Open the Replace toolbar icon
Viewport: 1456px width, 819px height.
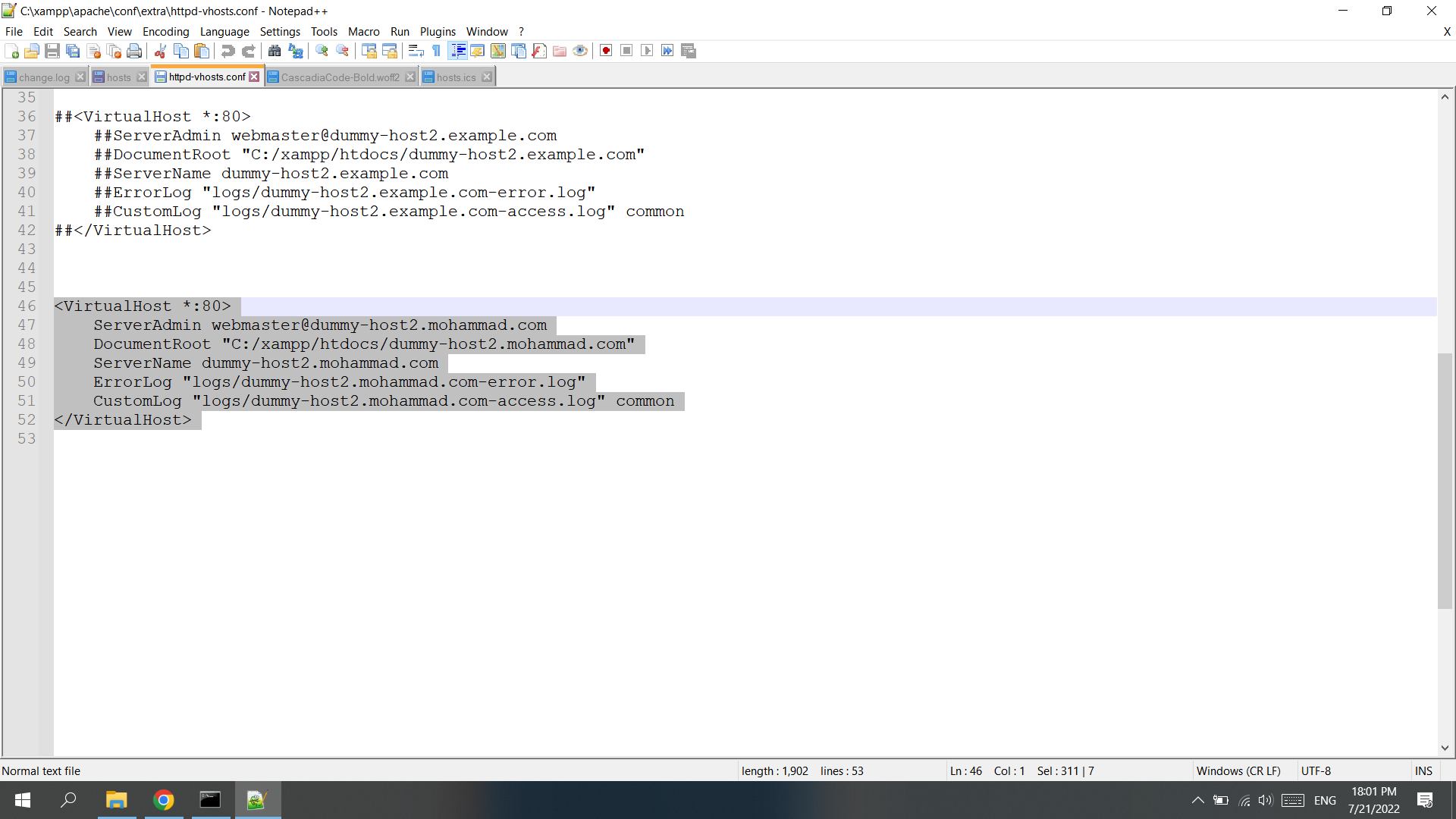[296, 51]
